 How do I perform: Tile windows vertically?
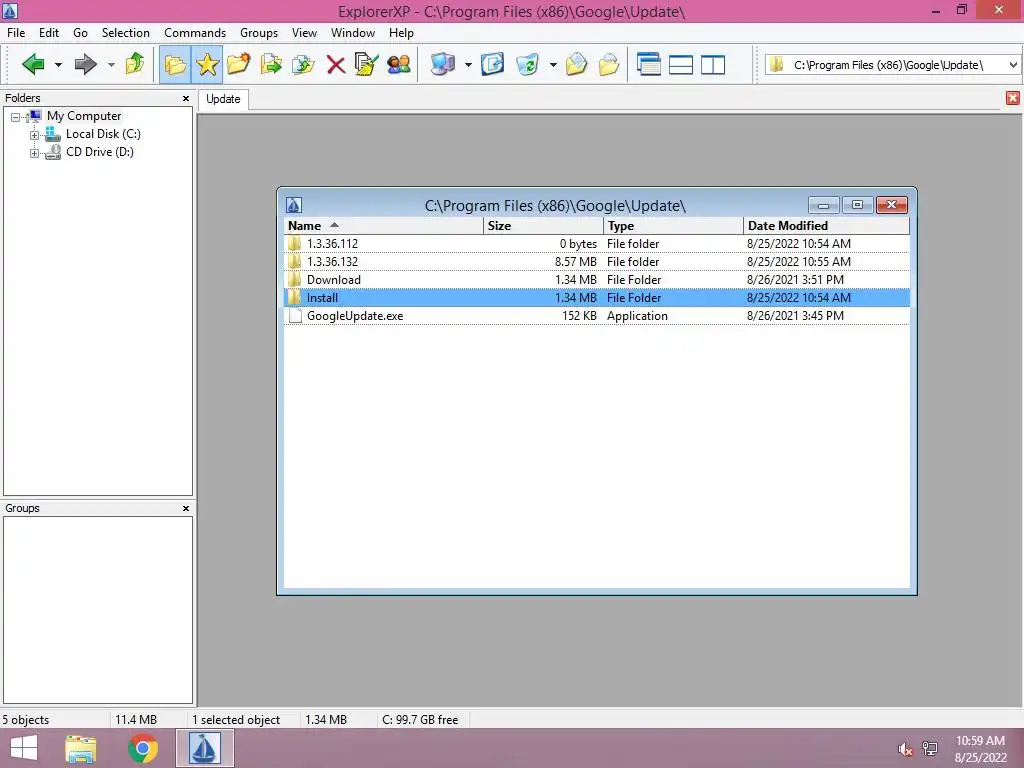tap(712, 65)
